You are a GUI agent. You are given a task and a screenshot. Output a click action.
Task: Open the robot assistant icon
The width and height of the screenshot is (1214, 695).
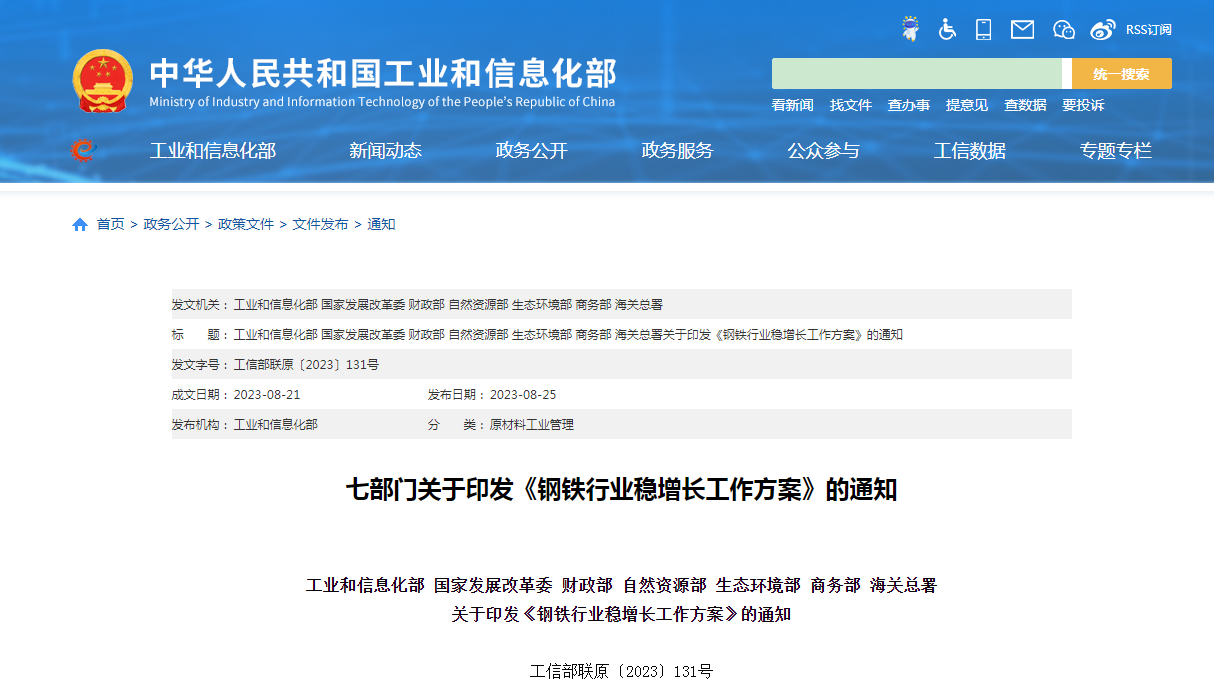(x=910, y=29)
